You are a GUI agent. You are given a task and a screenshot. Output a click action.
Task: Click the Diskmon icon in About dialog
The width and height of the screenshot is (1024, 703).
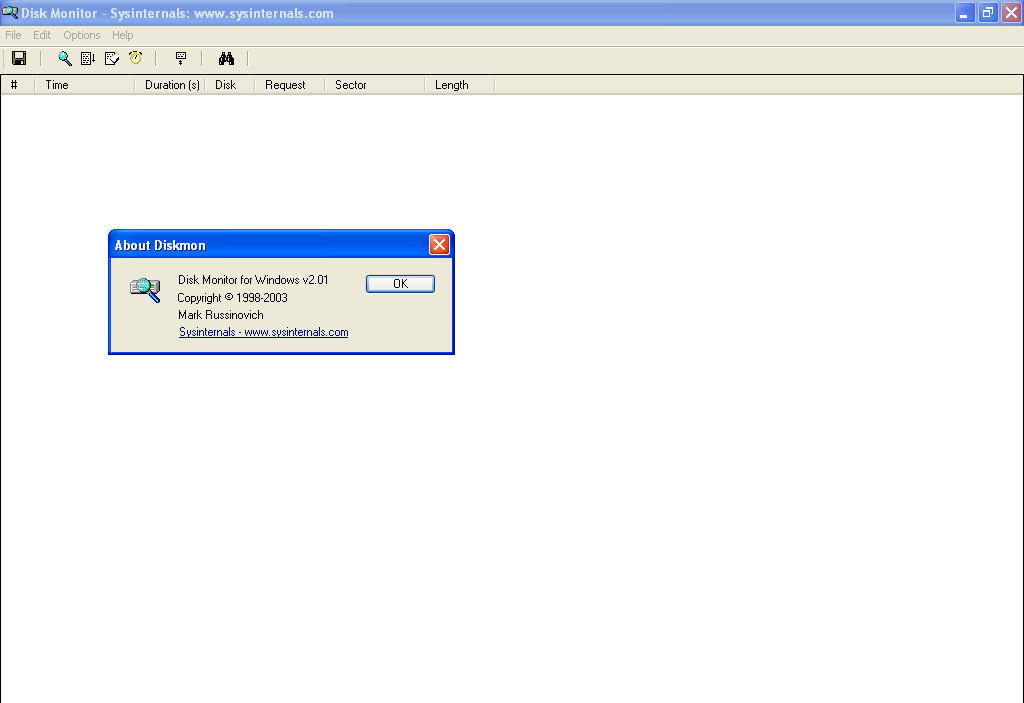(x=145, y=289)
